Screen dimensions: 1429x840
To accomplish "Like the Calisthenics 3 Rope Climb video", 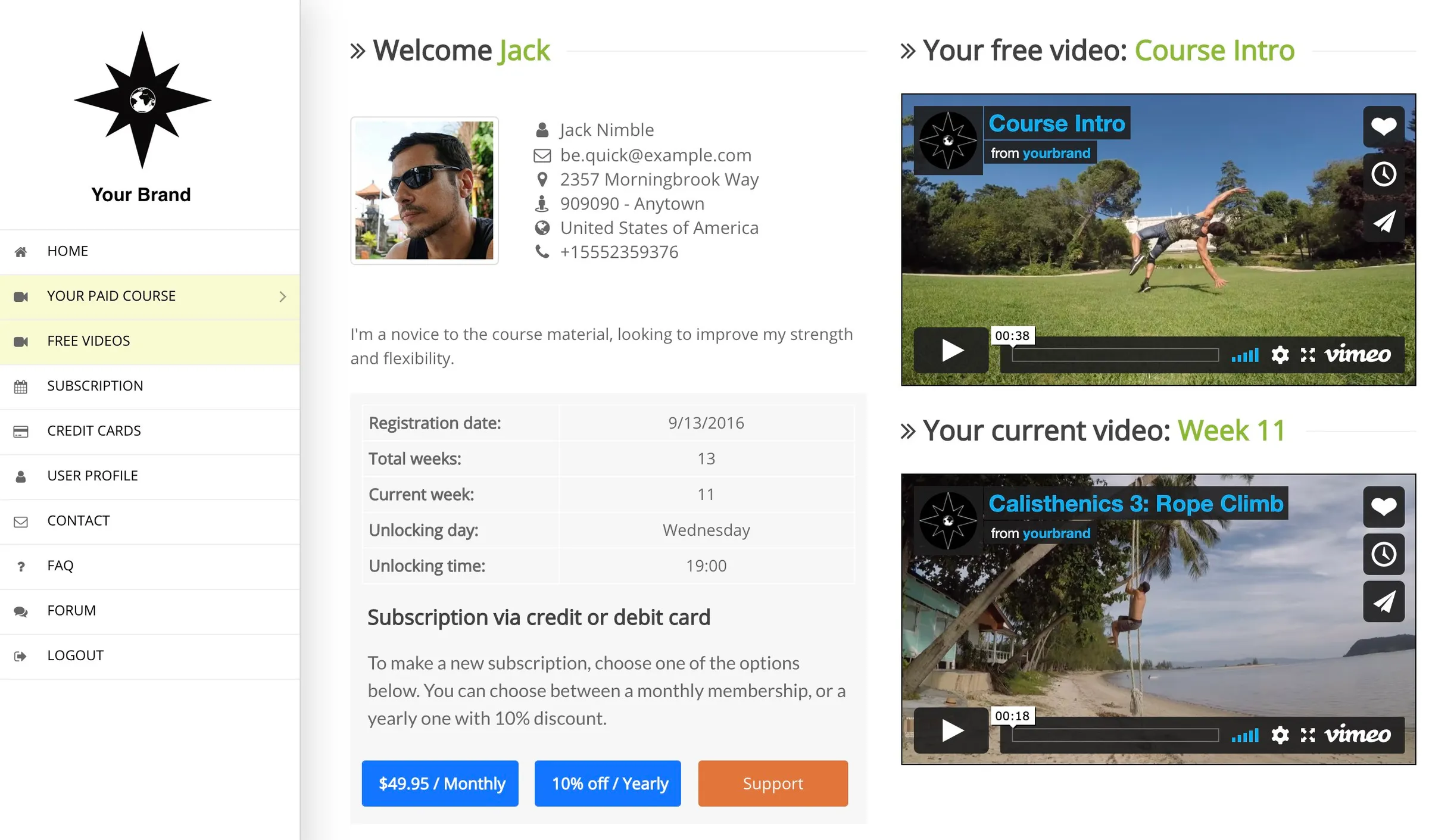I will pyautogui.click(x=1384, y=506).
